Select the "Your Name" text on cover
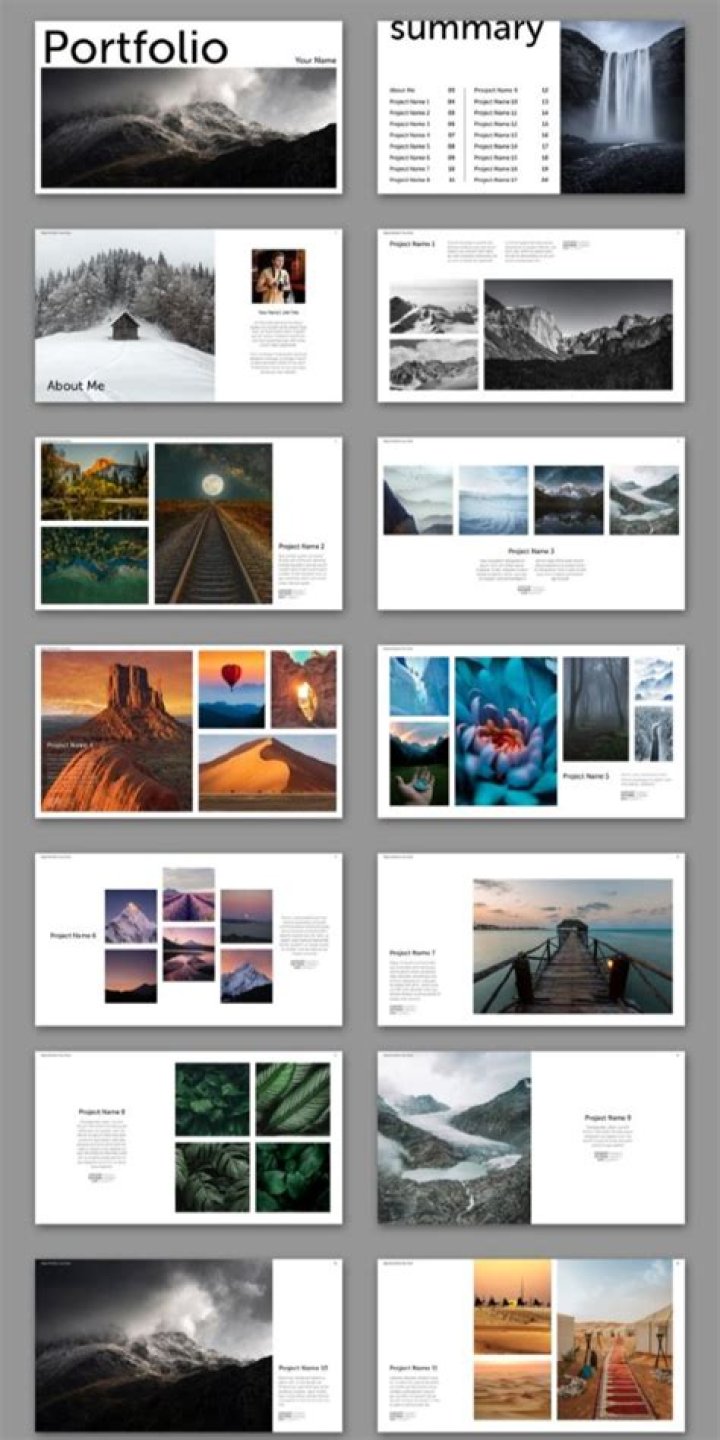720x1440 pixels. 315,61
